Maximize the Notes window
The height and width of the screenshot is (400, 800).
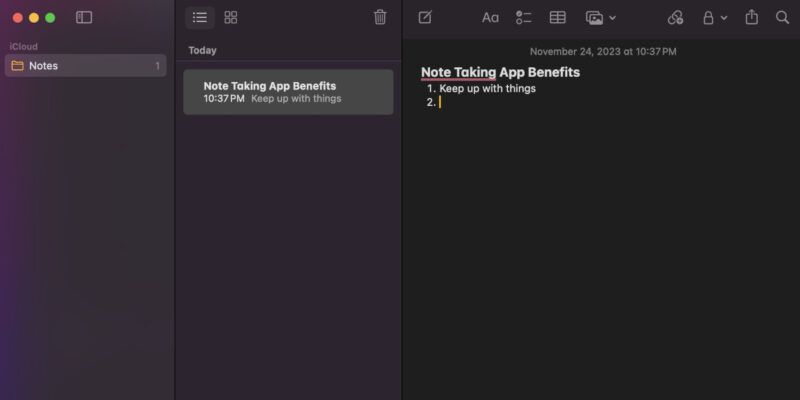coord(50,18)
